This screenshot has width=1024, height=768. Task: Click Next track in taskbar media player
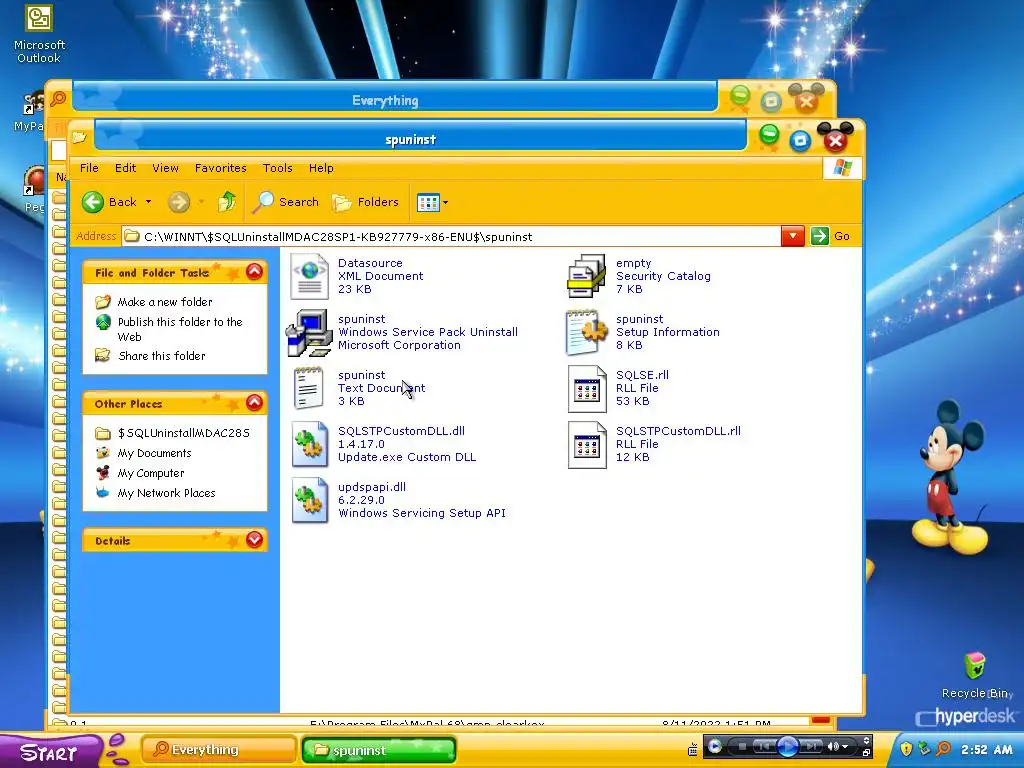point(810,746)
